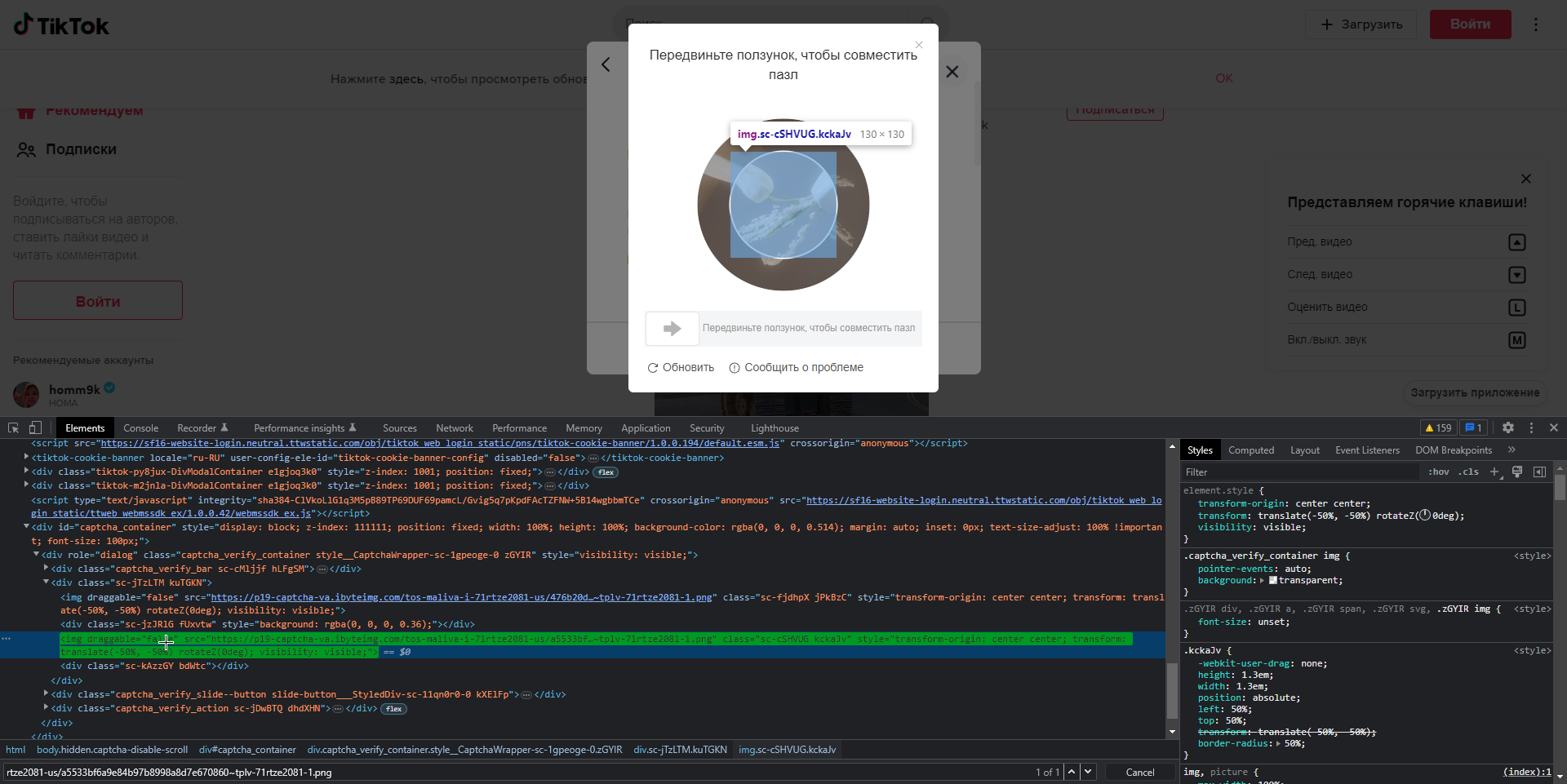The image size is (1567, 784).
Task: Select body.hidden.captcha-disable-scroll in breadcrumb
Action: click(112, 750)
